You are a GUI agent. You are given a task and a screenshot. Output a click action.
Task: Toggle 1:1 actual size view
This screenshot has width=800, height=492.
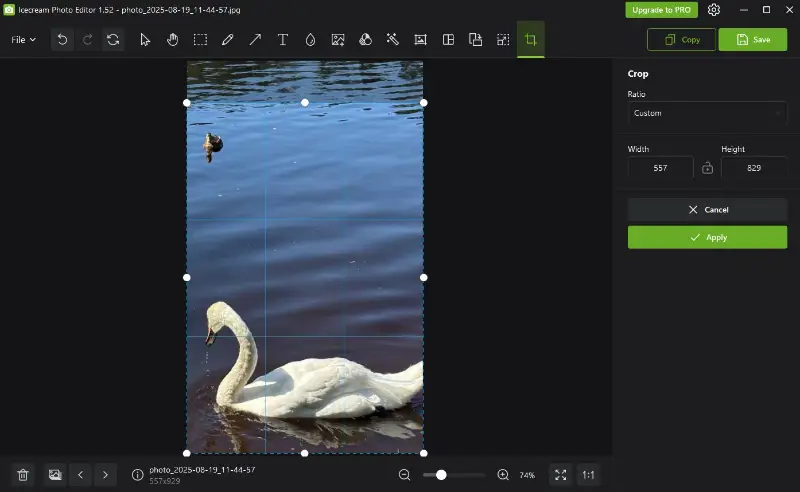pos(588,475)
